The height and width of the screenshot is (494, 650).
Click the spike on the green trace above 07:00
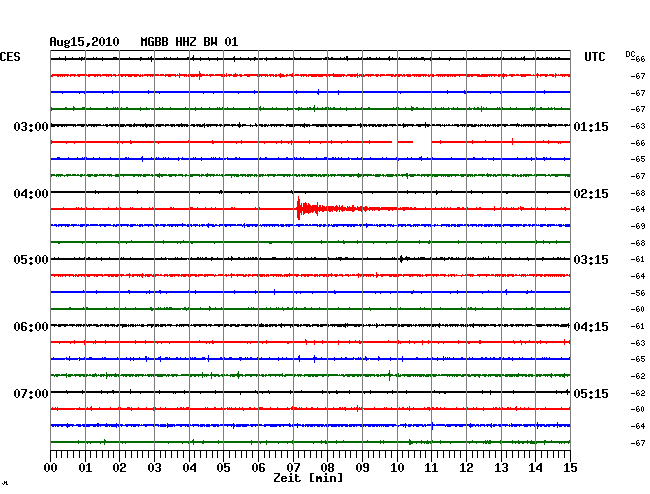point(390,375)
